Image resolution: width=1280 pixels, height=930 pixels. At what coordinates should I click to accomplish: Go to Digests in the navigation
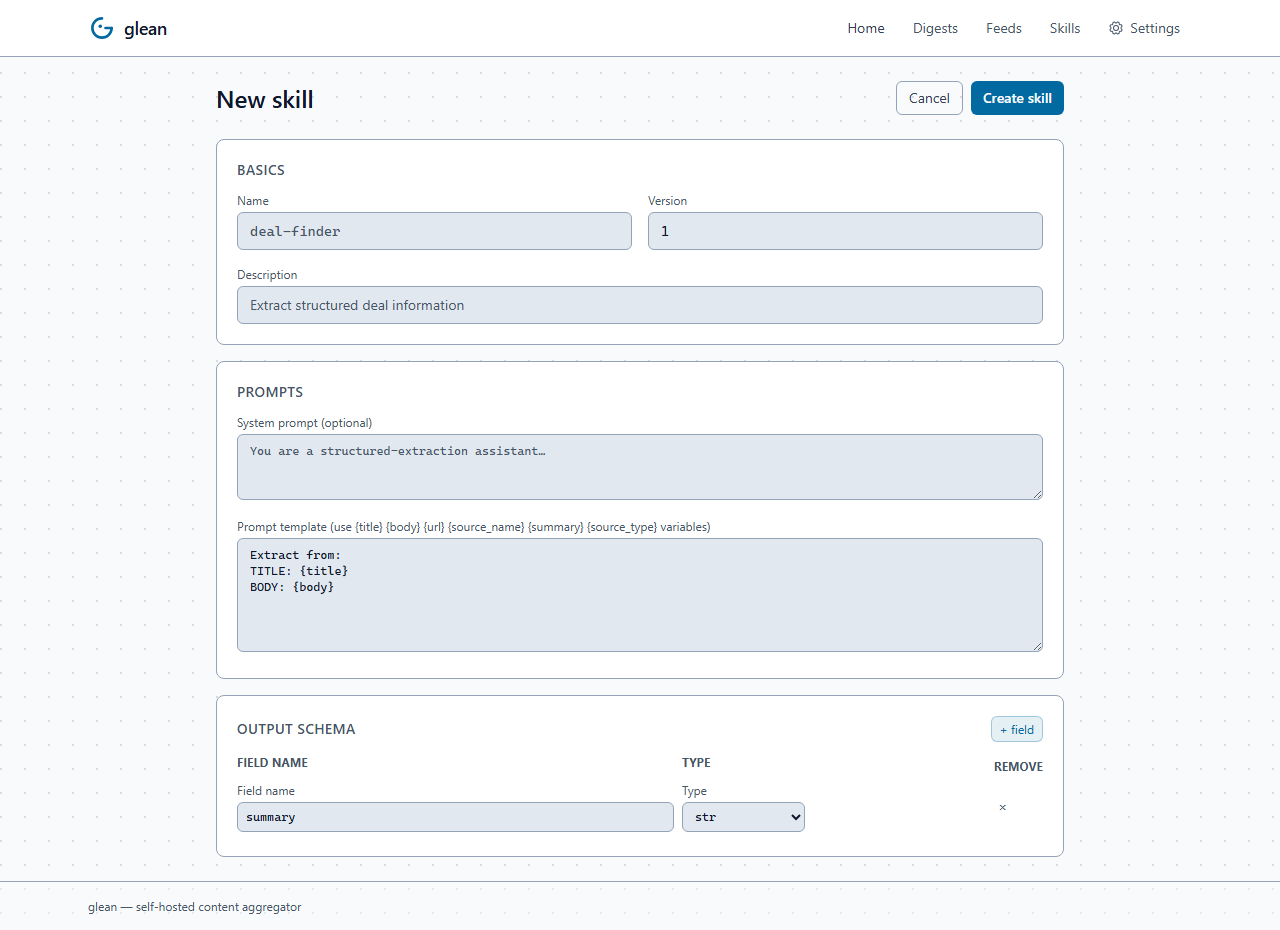tap(935, 28)
